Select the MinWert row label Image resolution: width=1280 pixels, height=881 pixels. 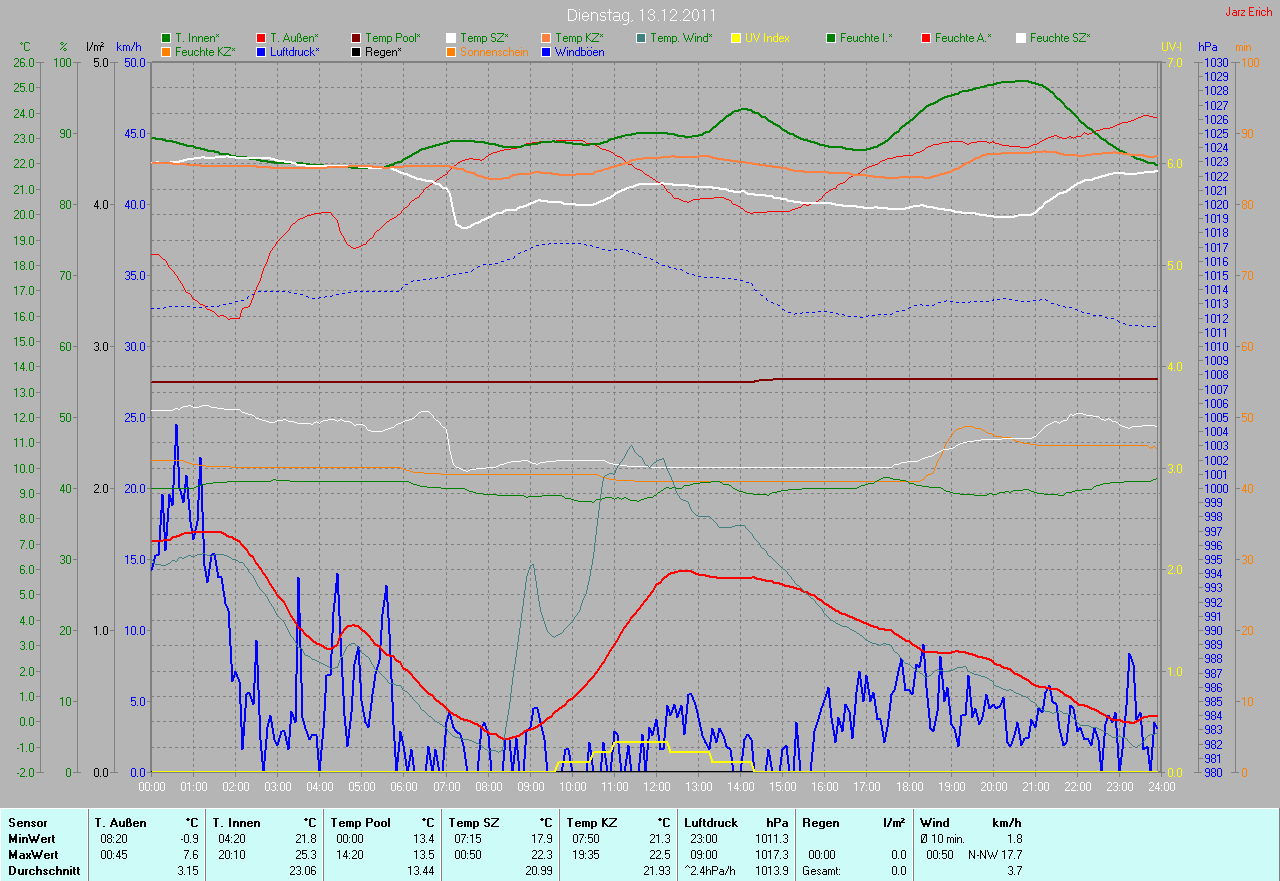pos(30,839)
